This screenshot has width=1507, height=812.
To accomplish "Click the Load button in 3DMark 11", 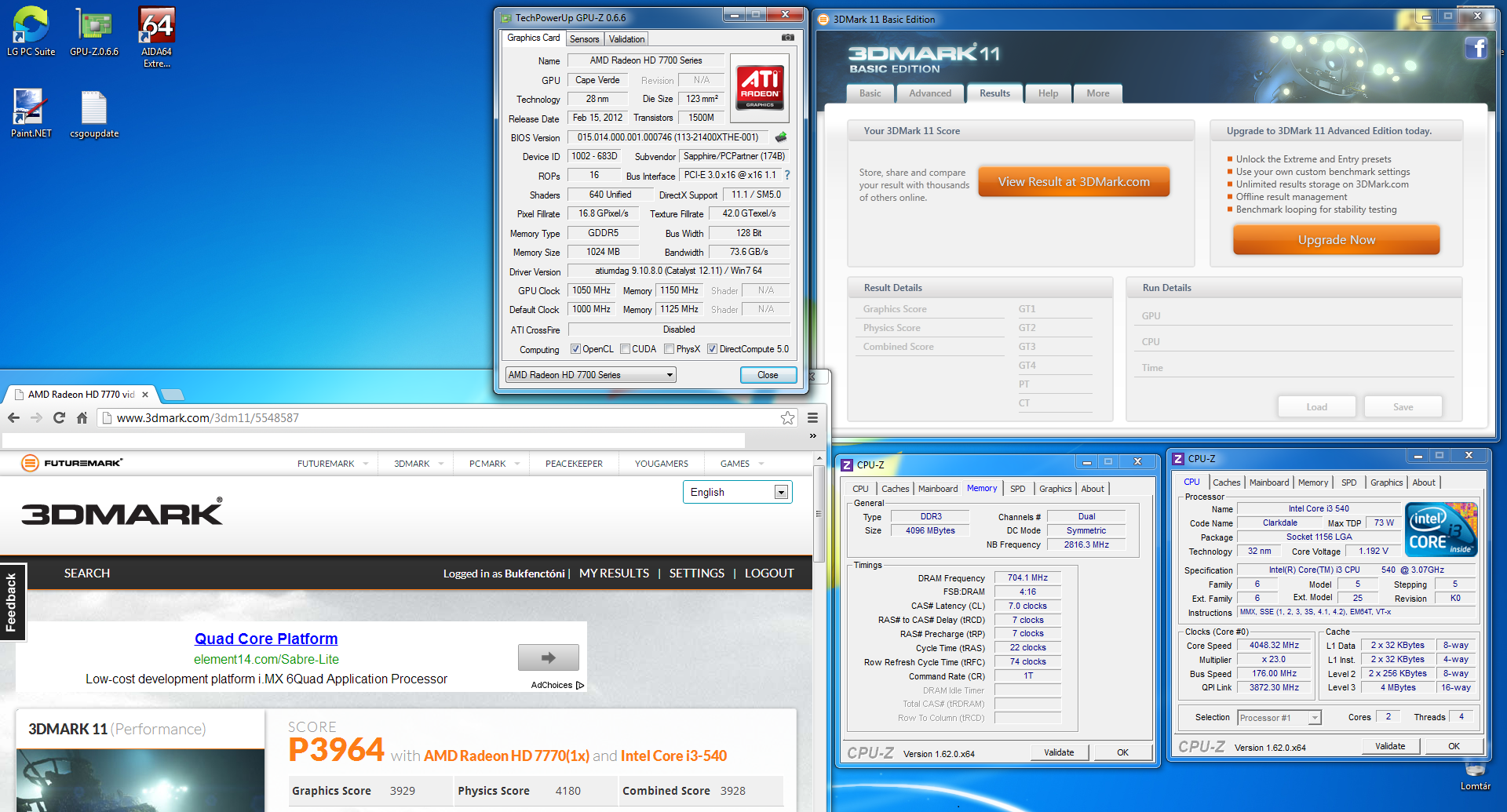I will 1316,406.
